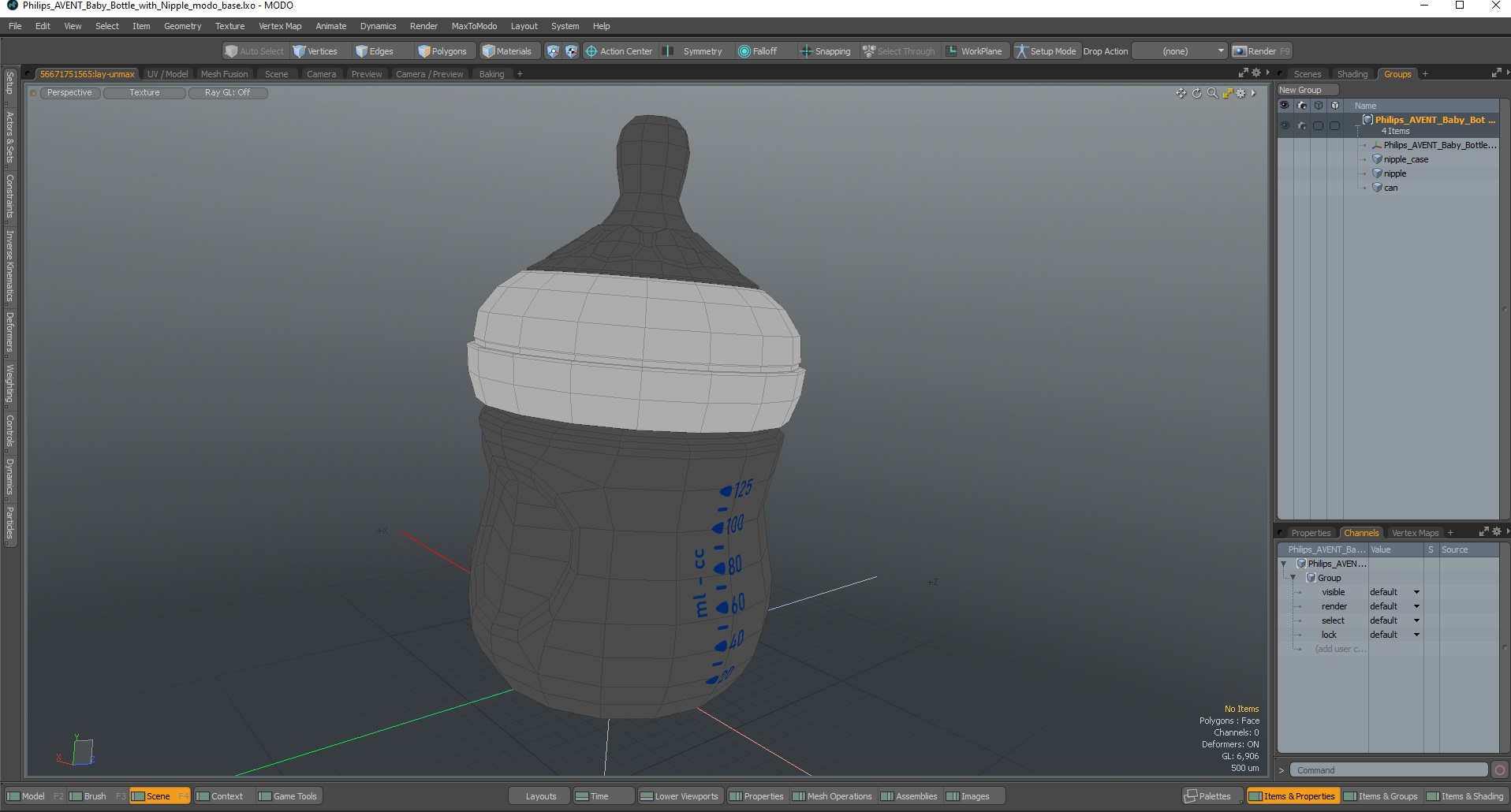Switch to Items & Groups layout
The height and width of the screenshot is (812, 1511).
pyautogui.click(x=1380, y=796)
